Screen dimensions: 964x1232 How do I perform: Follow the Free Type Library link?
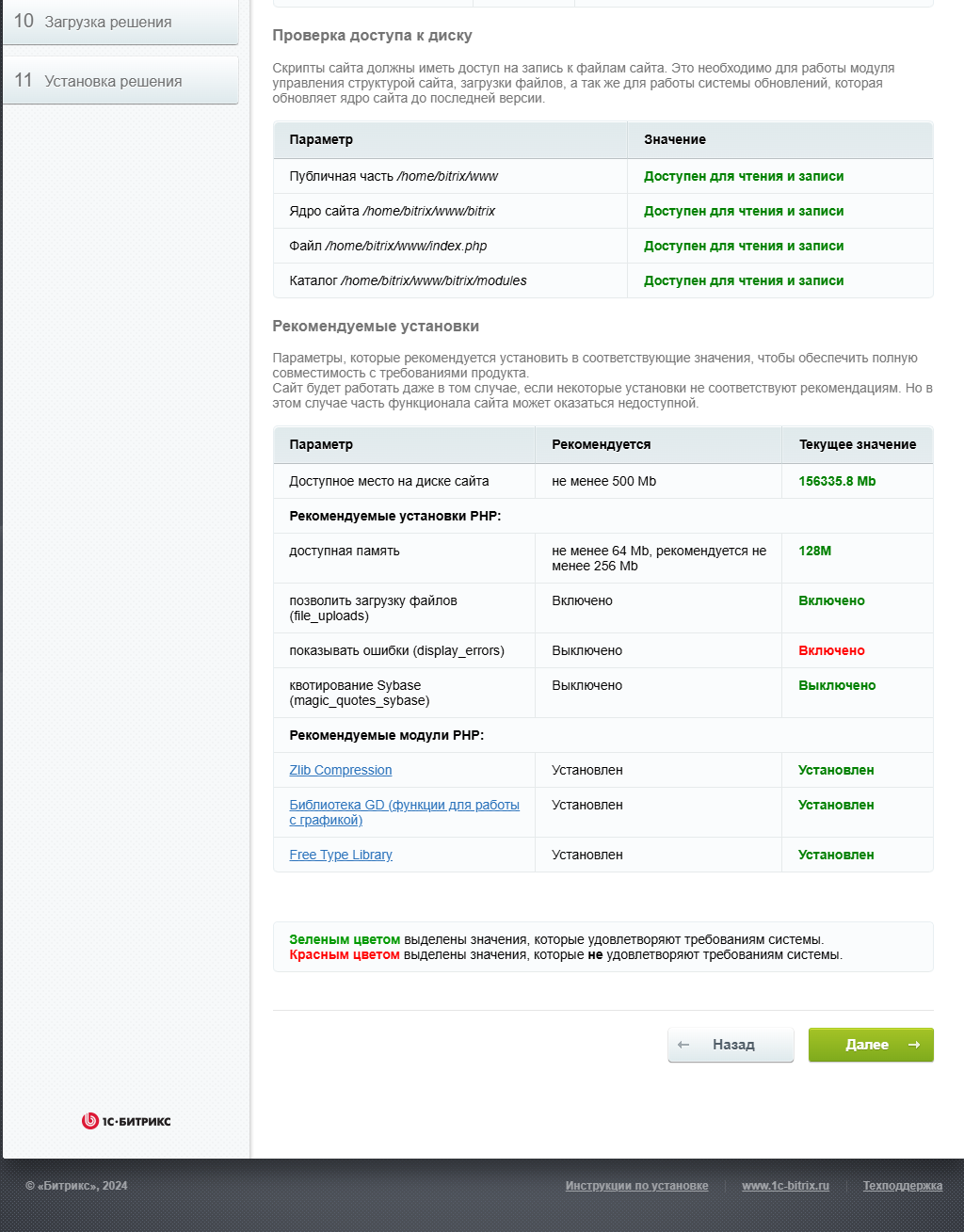click(x=341, y=855)
